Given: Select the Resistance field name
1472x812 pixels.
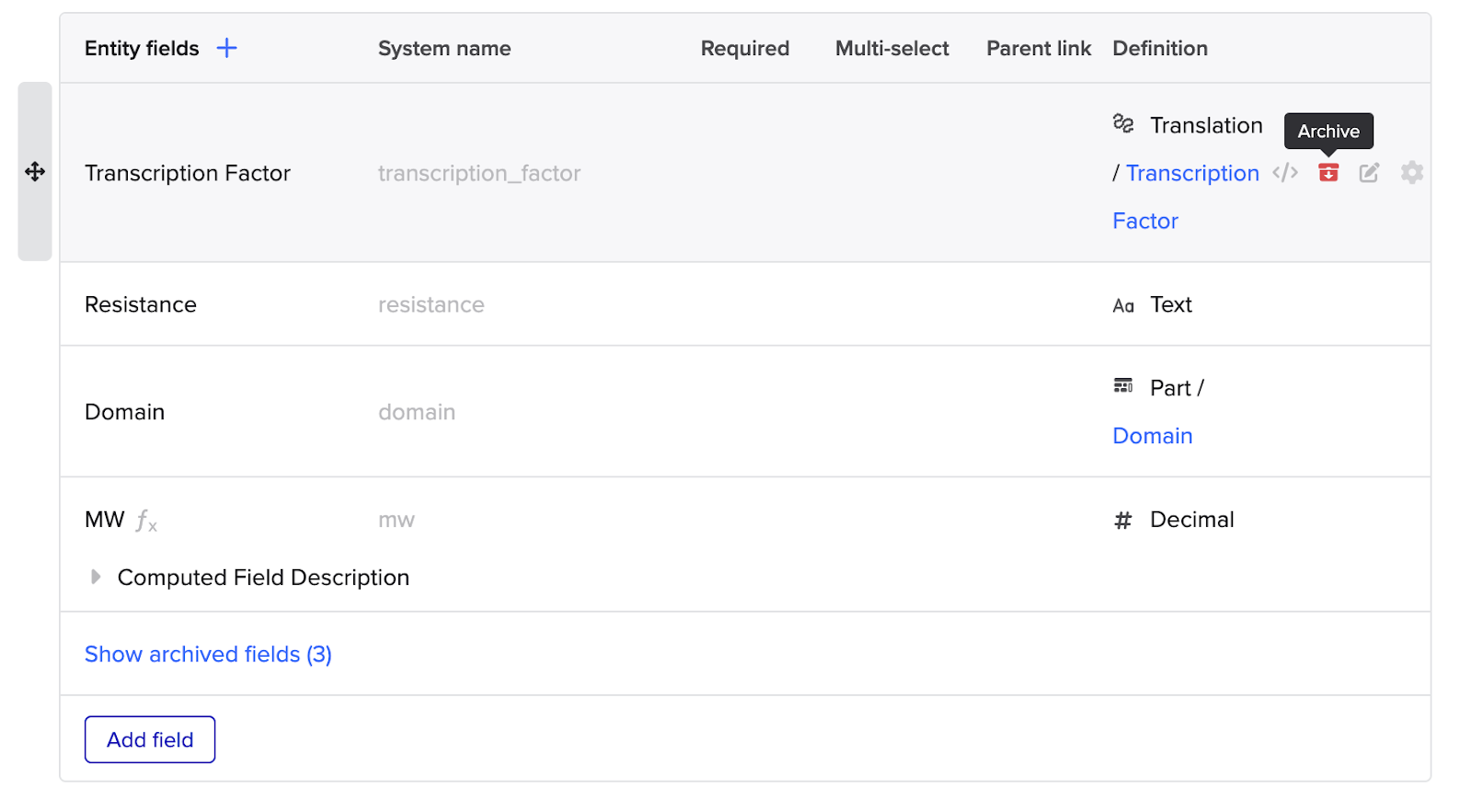Looking at the screenshot, I should point(141,305).
